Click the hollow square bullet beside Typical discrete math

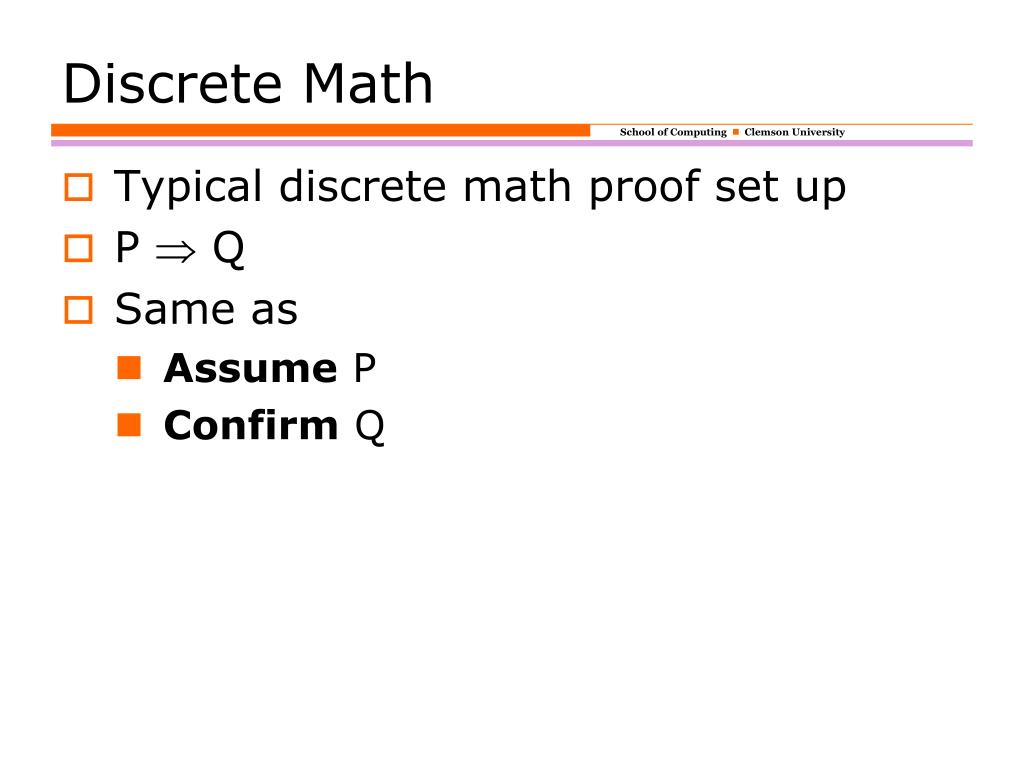pyautogui.click(x=78, y=187)
